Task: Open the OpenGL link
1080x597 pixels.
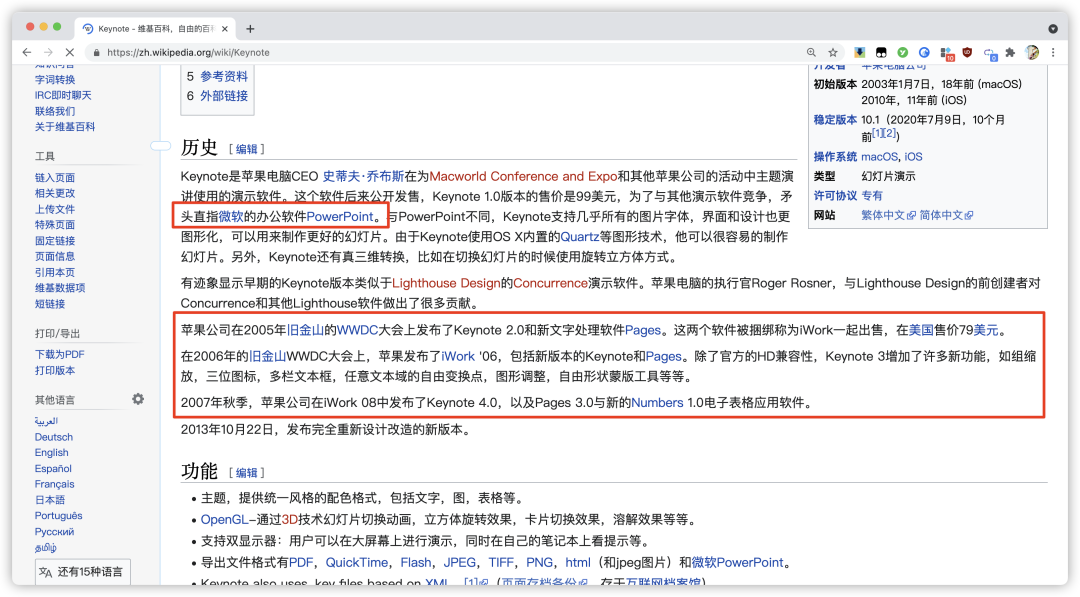Action: pos(225,519)
